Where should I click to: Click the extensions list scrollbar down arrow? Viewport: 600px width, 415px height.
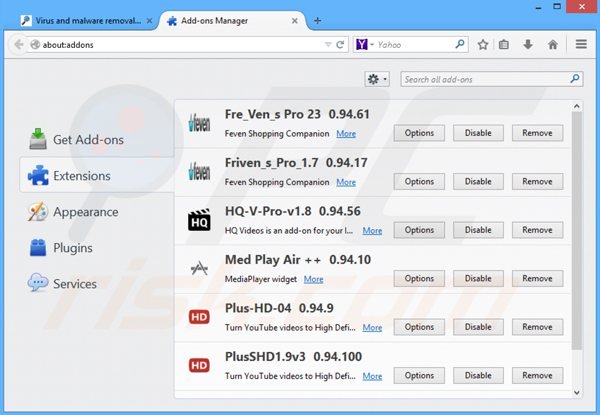coord(577,393)
